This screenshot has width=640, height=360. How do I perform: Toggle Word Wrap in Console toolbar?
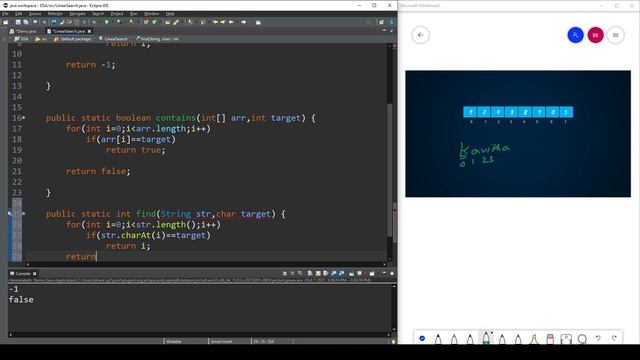[326, 273]
